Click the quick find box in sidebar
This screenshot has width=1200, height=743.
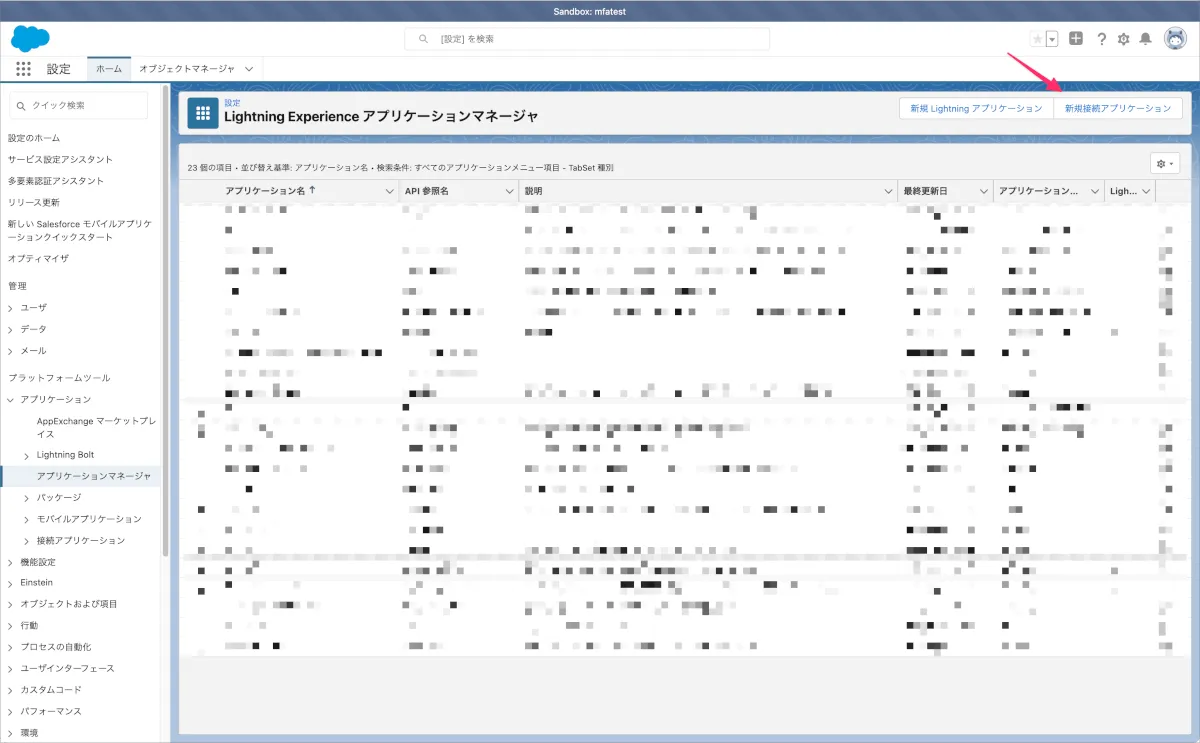(x=78, y=105)
